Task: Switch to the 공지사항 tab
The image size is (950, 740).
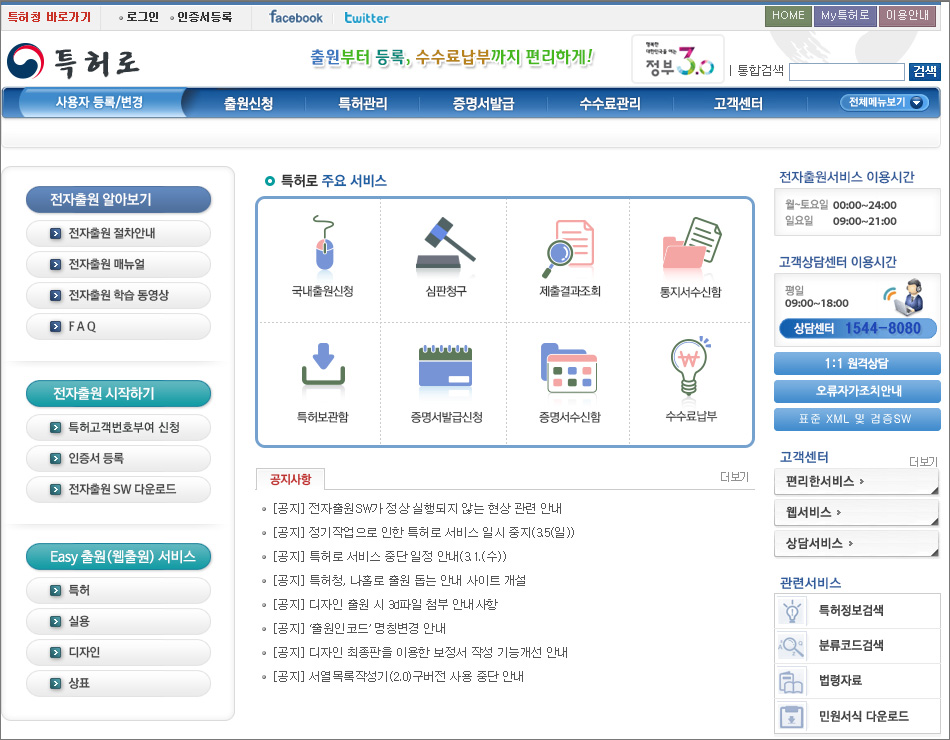Action: [291, 479]
